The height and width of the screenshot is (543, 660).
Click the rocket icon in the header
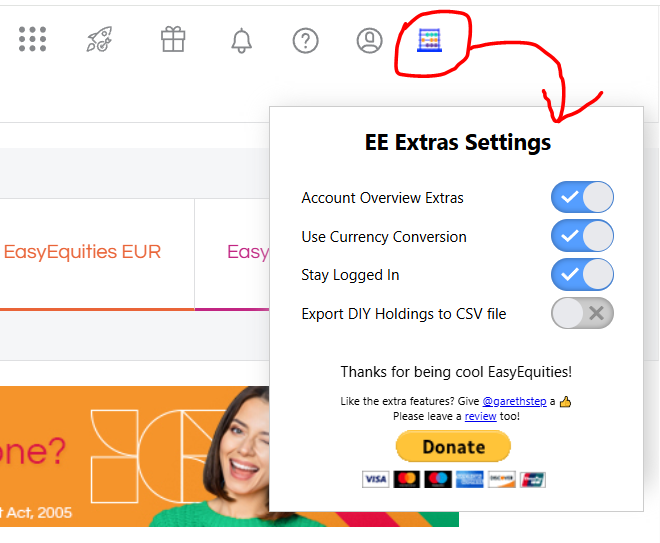coord(99,39)
